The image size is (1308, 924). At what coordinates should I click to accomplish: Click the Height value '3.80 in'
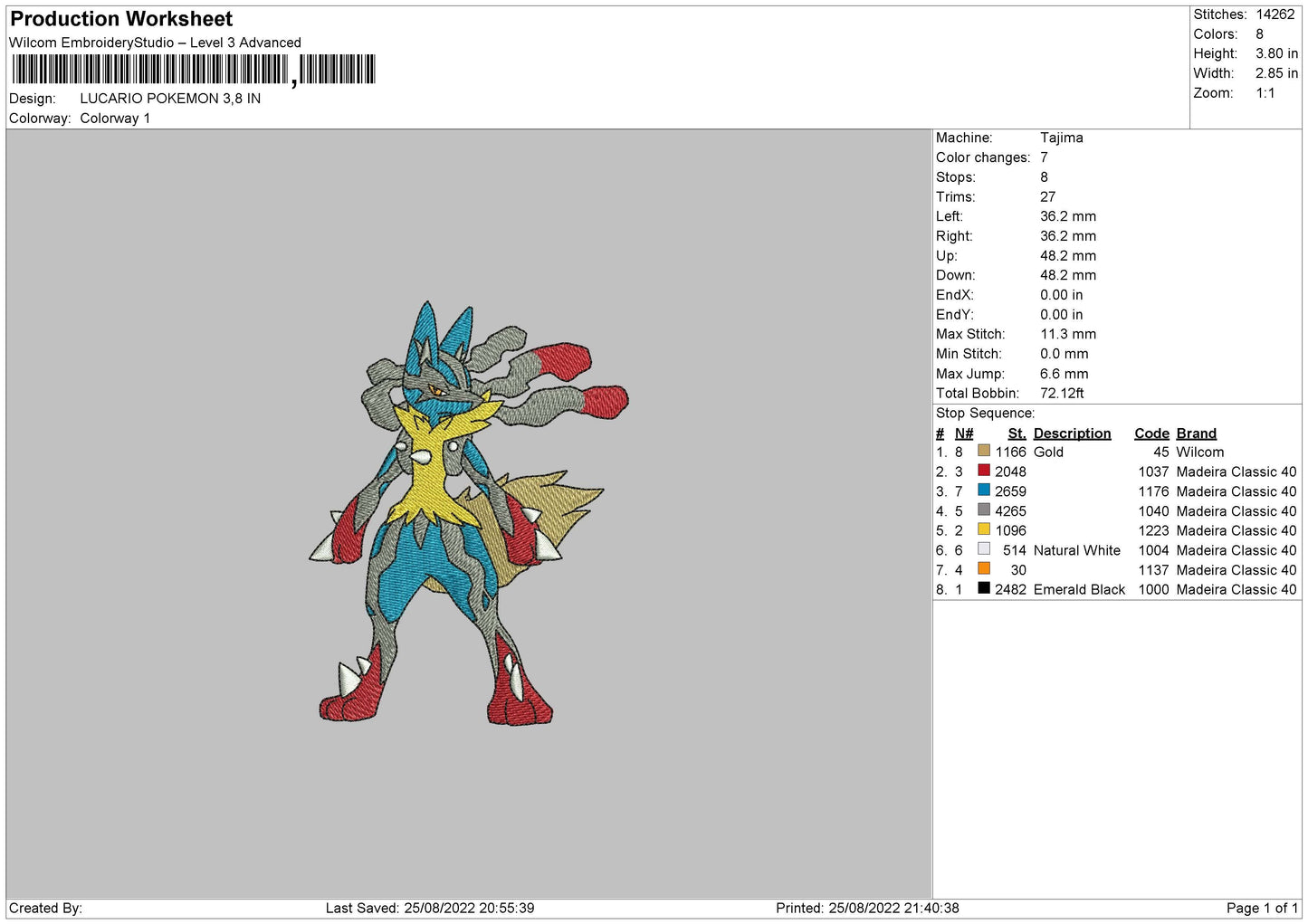(1276, 54)
